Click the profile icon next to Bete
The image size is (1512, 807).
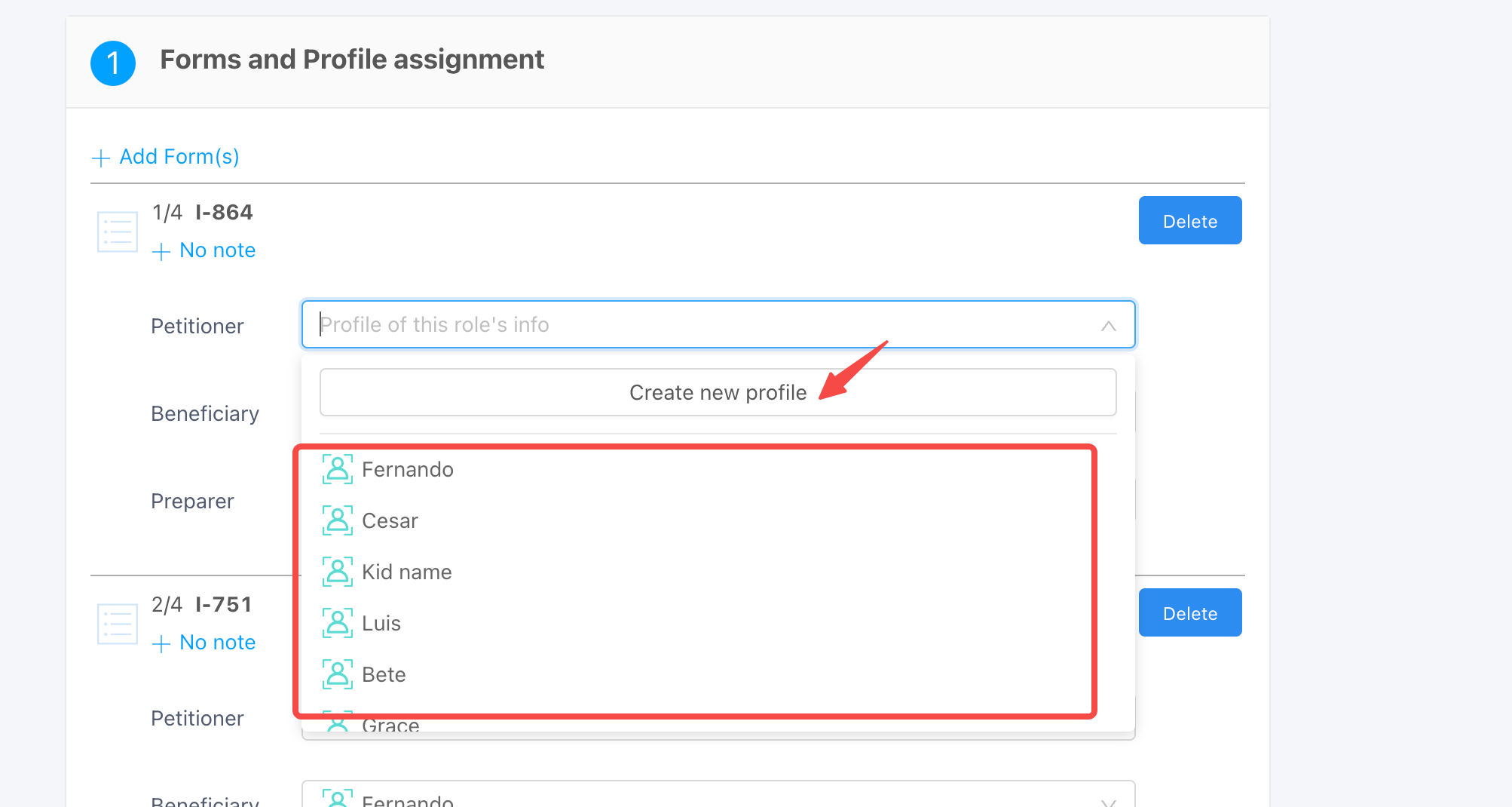337,674
